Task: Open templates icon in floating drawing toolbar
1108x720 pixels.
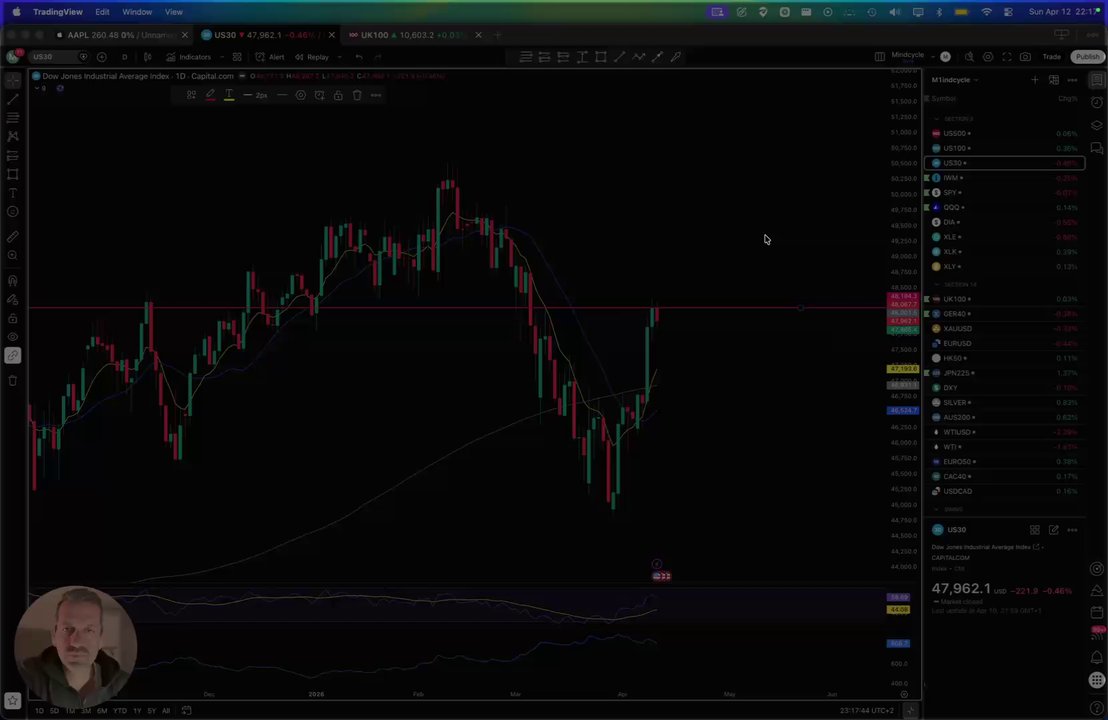Action: tap(191, 95)
